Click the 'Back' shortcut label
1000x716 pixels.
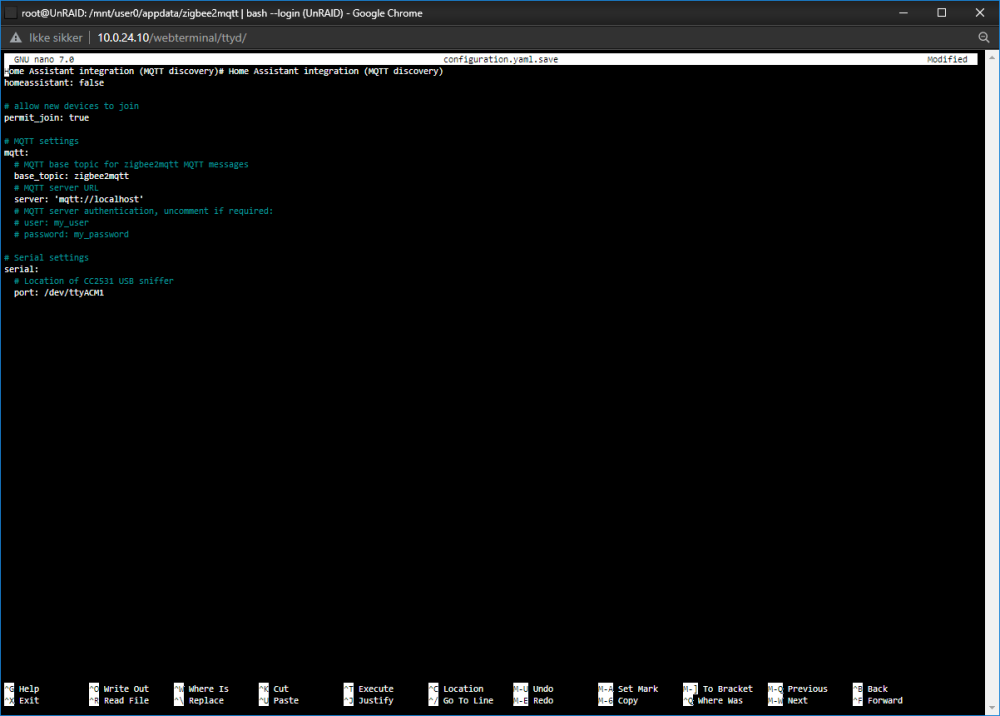pos(878,689)
